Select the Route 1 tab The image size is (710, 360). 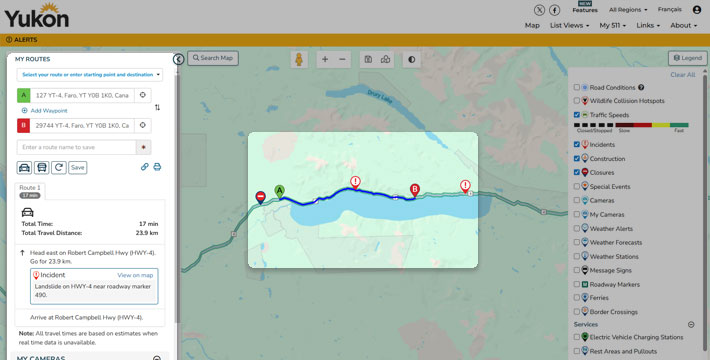(30, 191)
